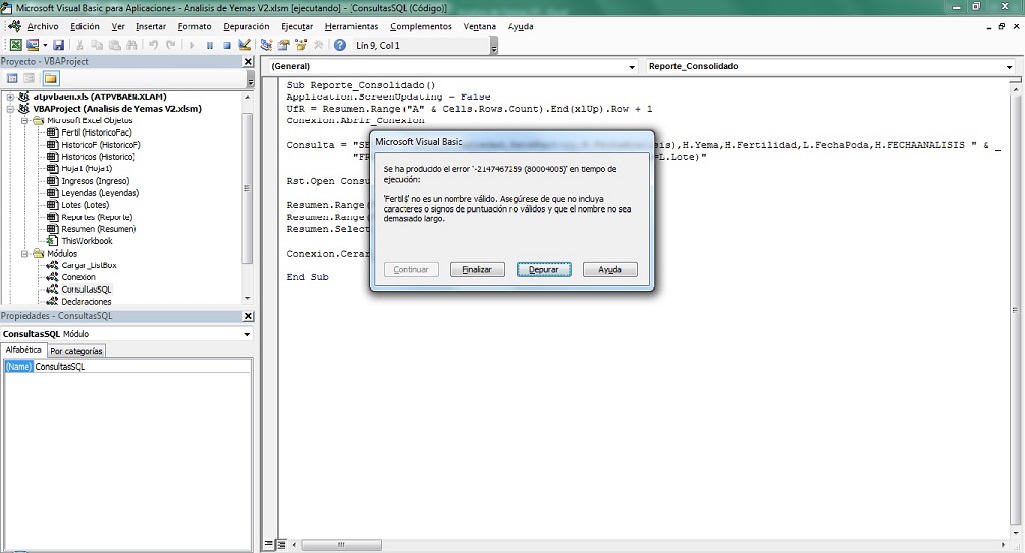Click the Redo arrow icon
Viewport: 1025px width, 553px height.
tap(171, 45)
